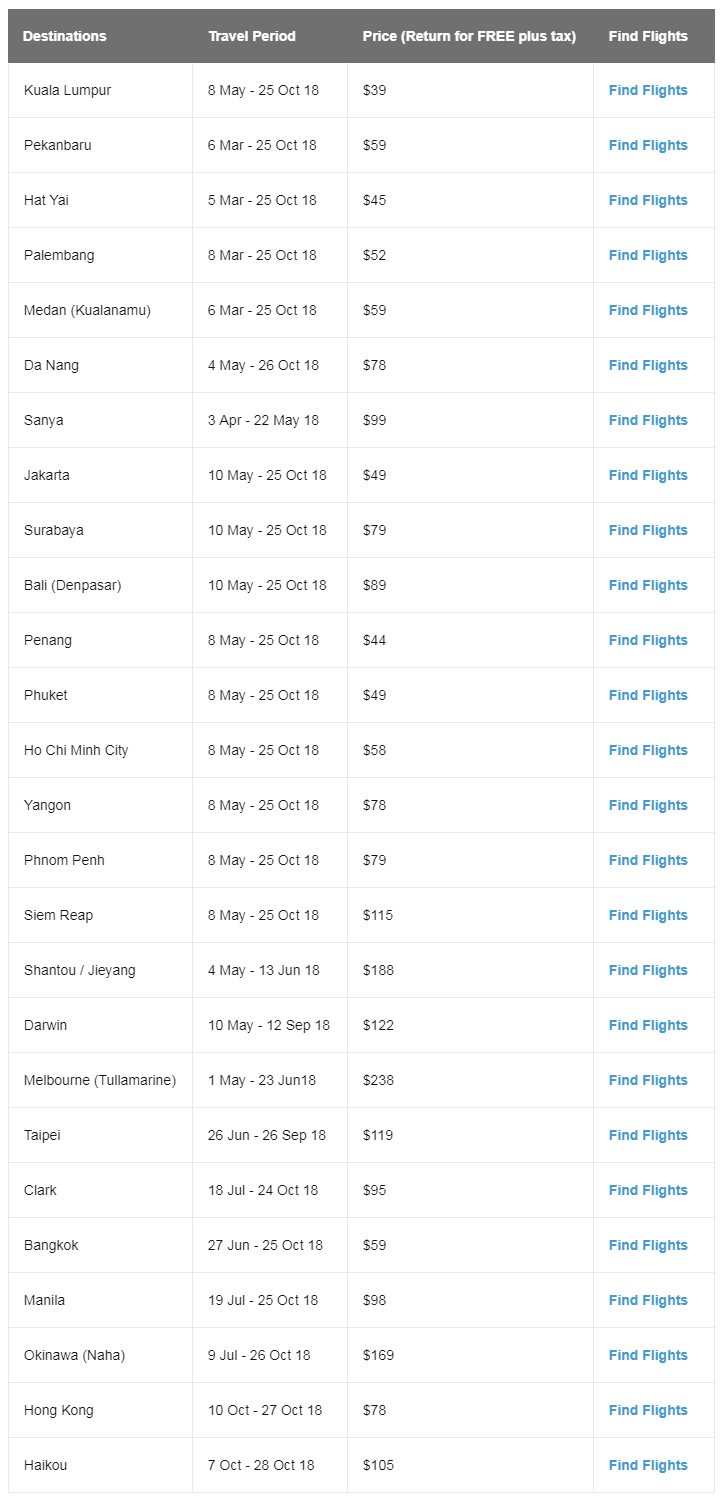720x1497 pixels.
Task: Click Find Flights for Kuala Lumpur
Action: [648, 90]
